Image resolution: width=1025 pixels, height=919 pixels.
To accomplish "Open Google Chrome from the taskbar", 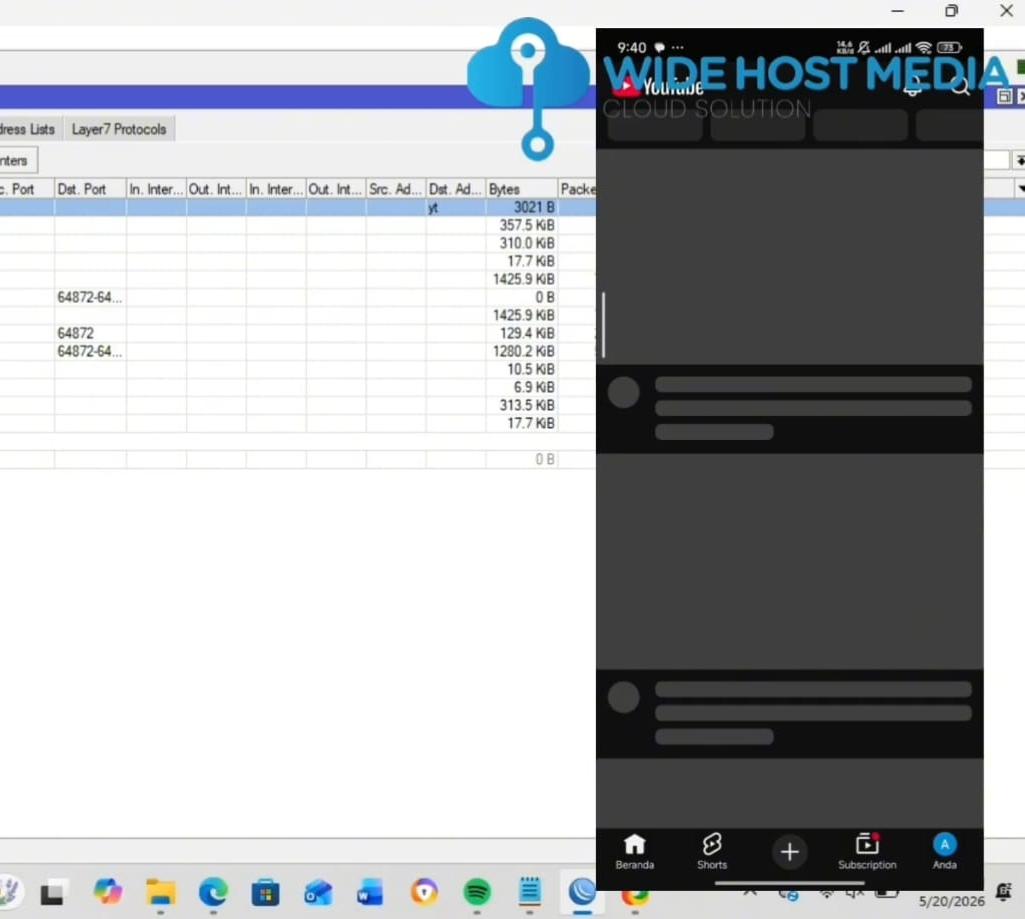I will click(x=635, y=895).
